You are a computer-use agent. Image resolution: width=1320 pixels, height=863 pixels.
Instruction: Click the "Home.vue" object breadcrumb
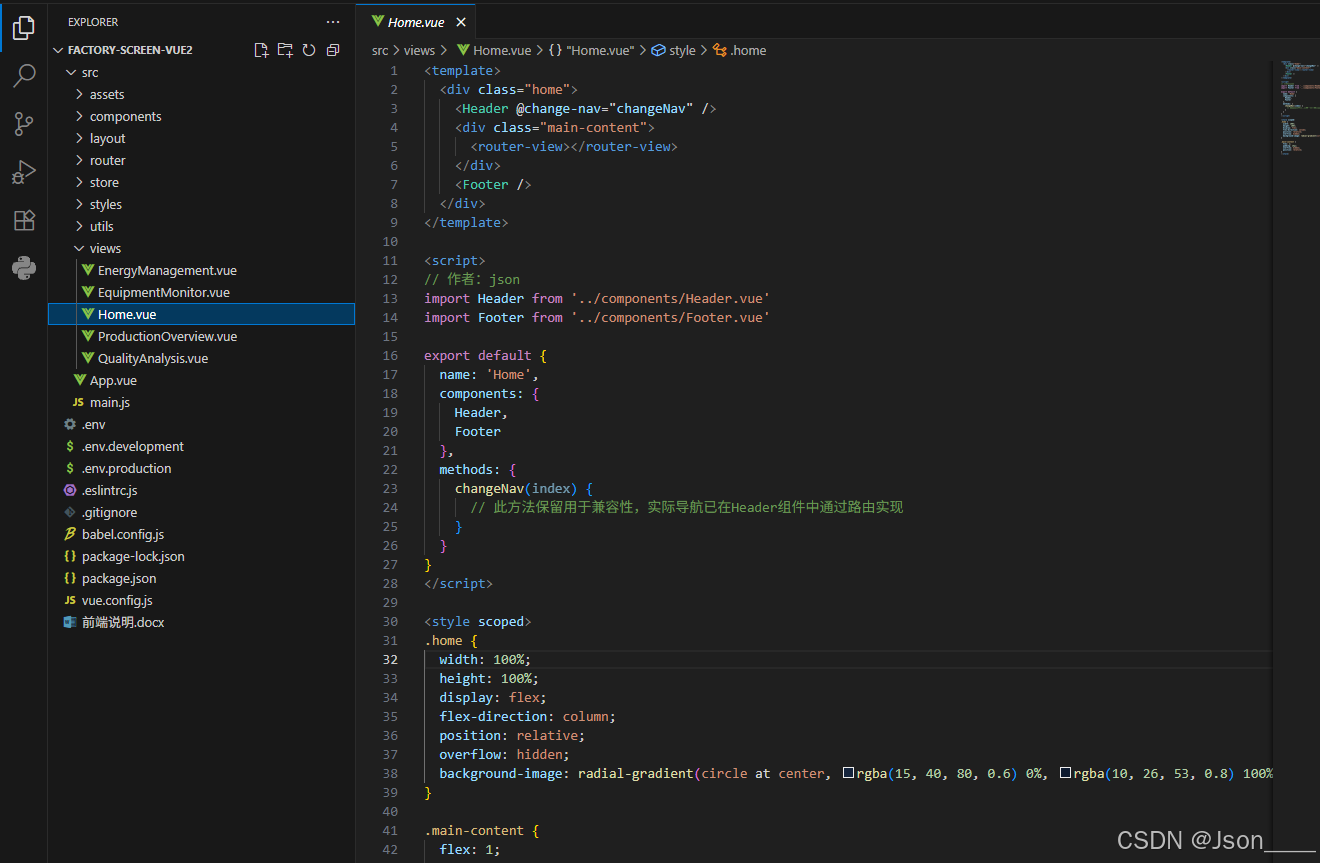pos(592,50)
